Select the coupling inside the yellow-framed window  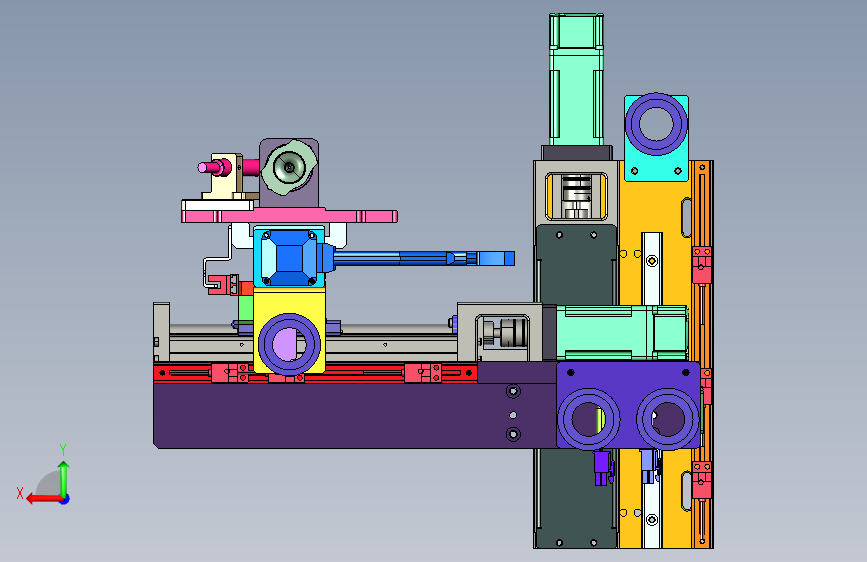pyautogui.click(x=576, y=197)
